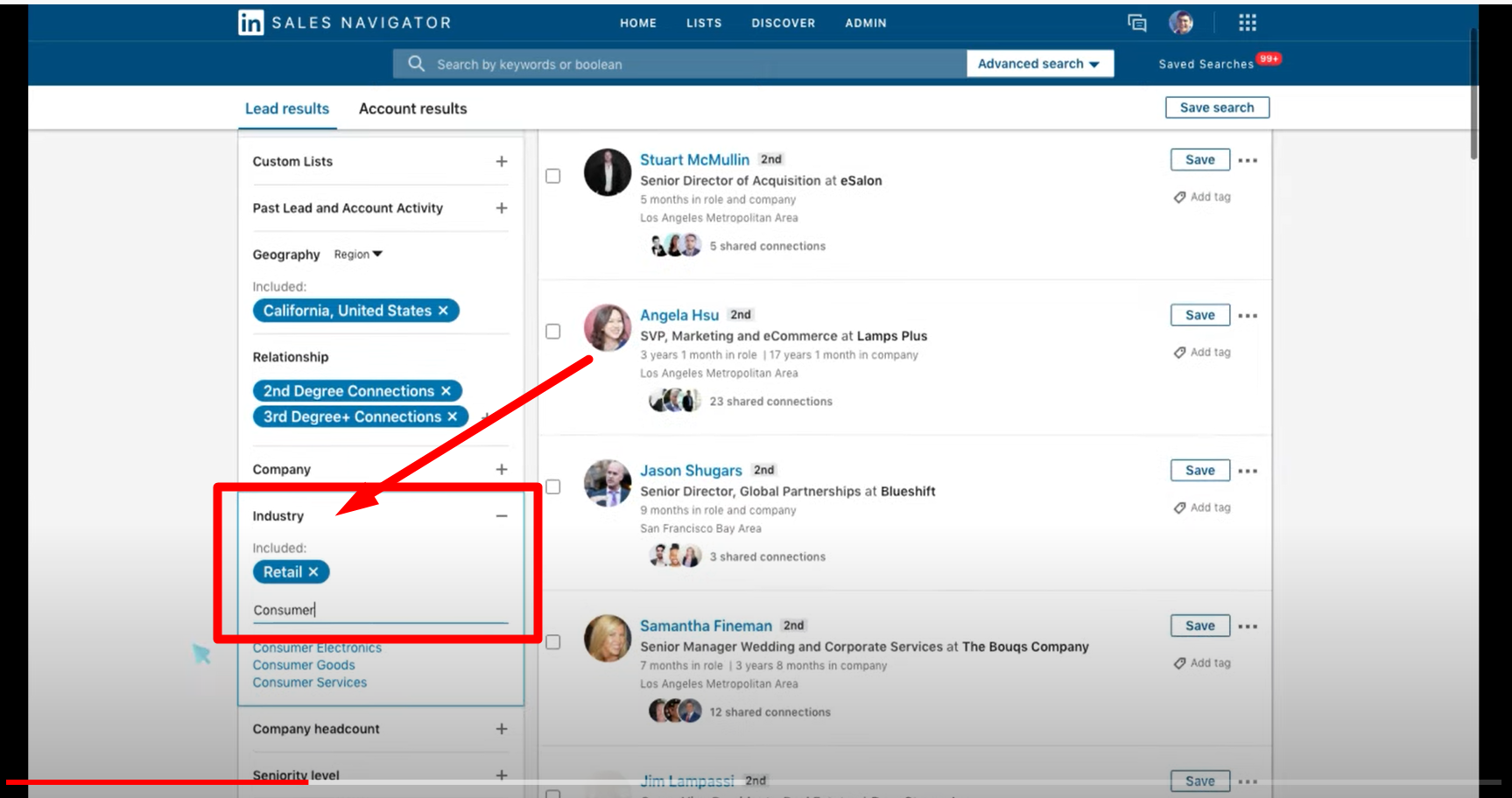Image resolution: width=1512 pixels, height=798 pixels.
Task: Save lead Jason Shugars
Action: point(1200,471)
